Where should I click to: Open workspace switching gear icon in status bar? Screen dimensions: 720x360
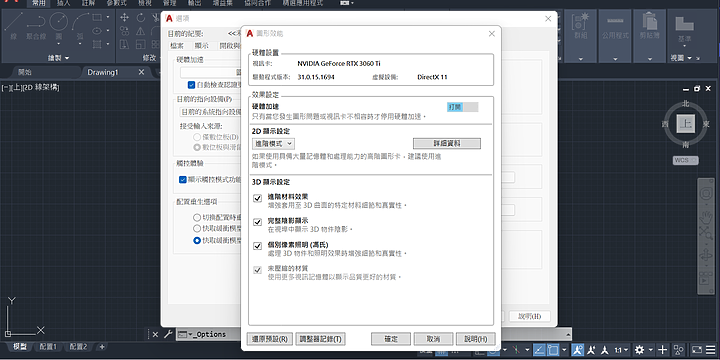(639, 350)
